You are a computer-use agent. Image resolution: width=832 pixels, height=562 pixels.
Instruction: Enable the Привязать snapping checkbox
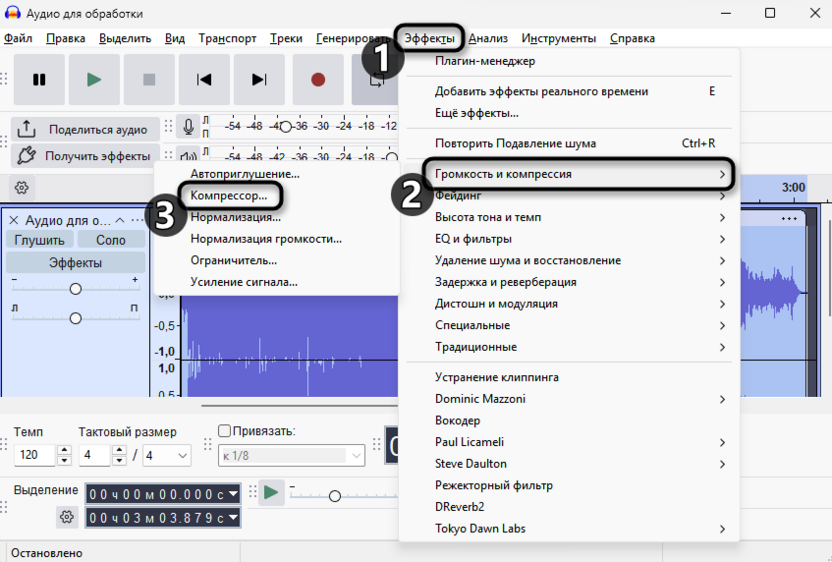[224, 431]
